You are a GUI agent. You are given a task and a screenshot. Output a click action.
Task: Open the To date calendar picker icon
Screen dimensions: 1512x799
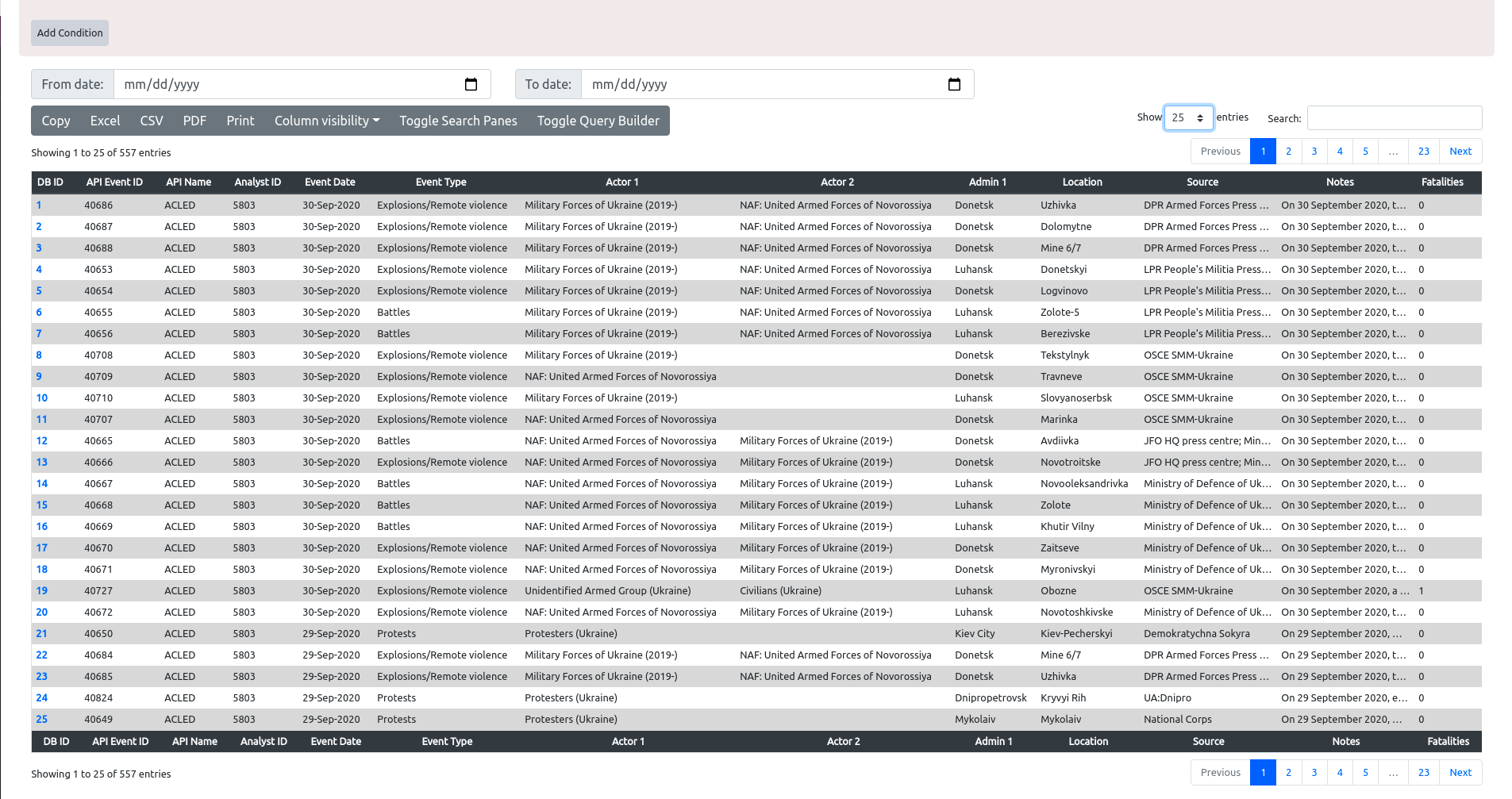954,84
